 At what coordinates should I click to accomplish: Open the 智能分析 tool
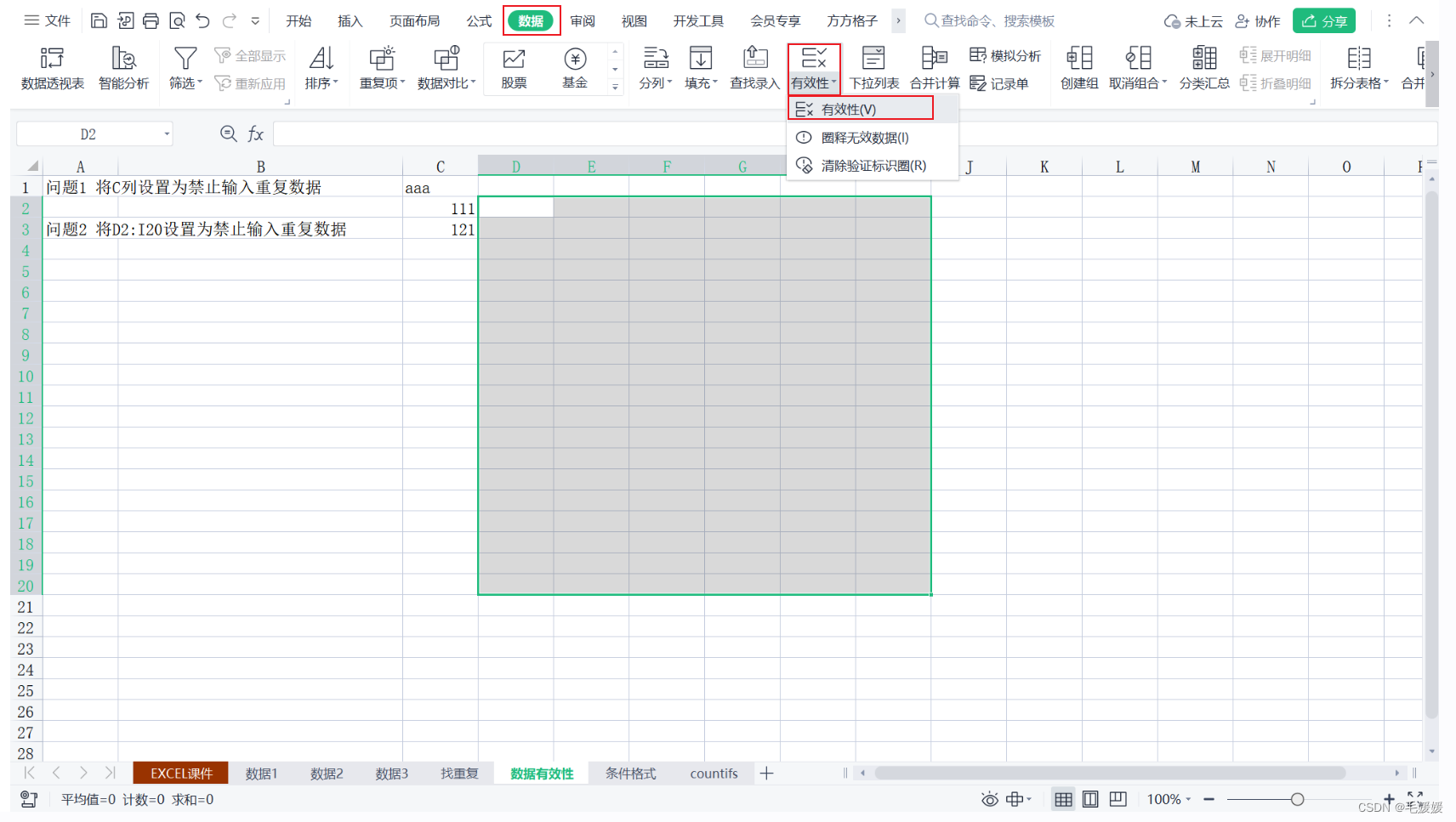tap(124, 68)
